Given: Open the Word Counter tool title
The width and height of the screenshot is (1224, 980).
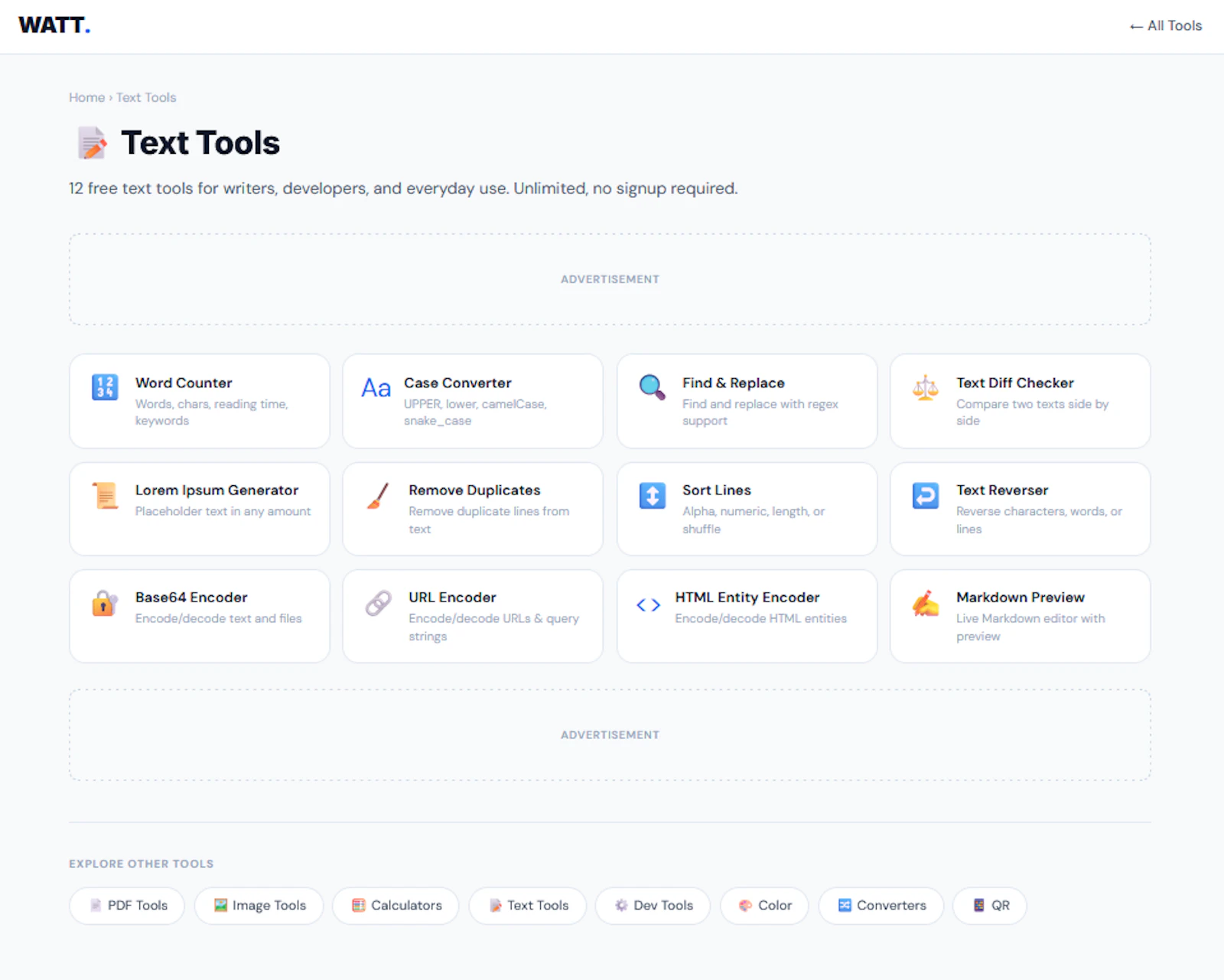Looking at the screenshot, I should pos(184,383).
